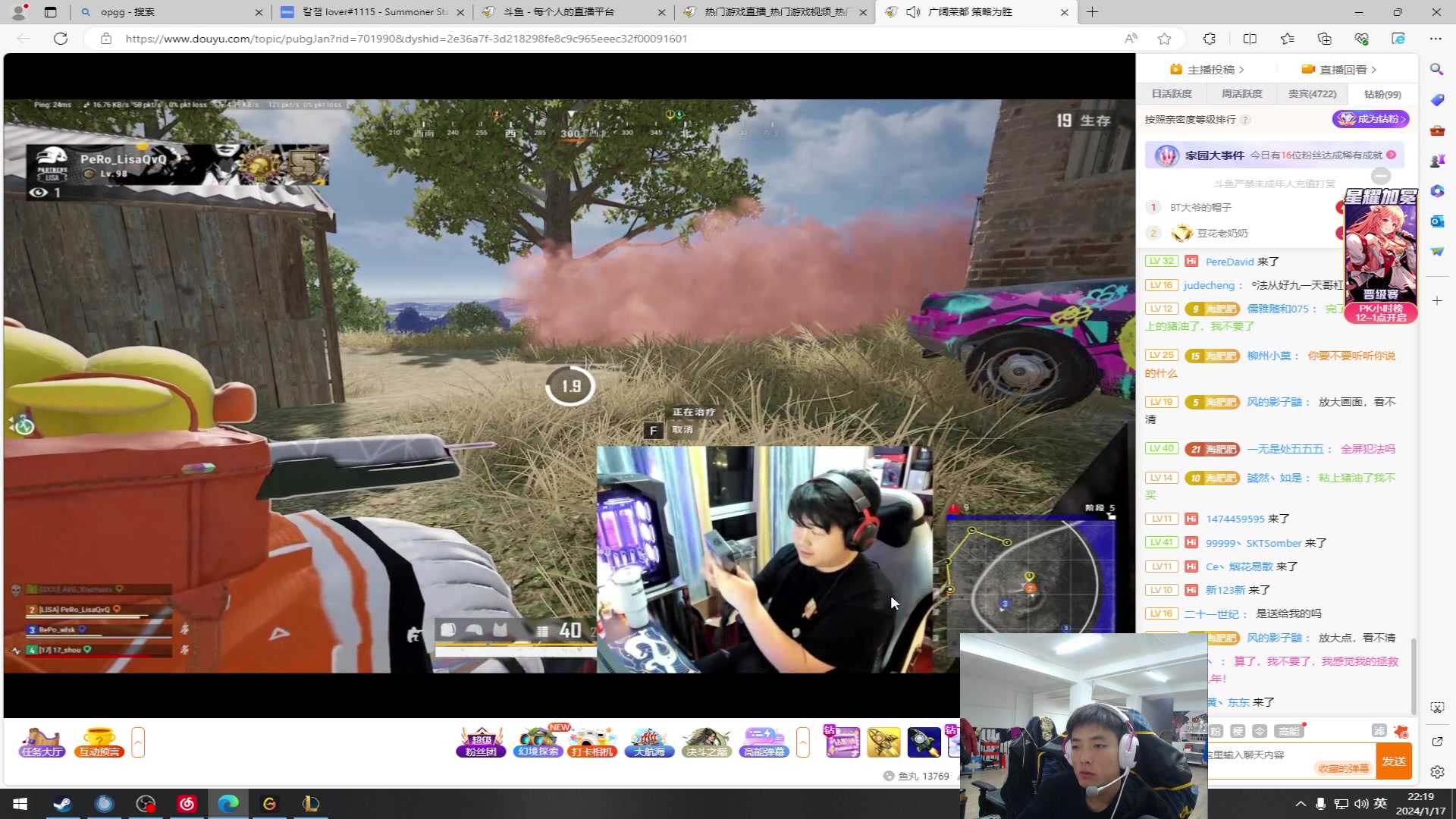Add a new app to Edge sidebar

click(x=1436, y=301)
